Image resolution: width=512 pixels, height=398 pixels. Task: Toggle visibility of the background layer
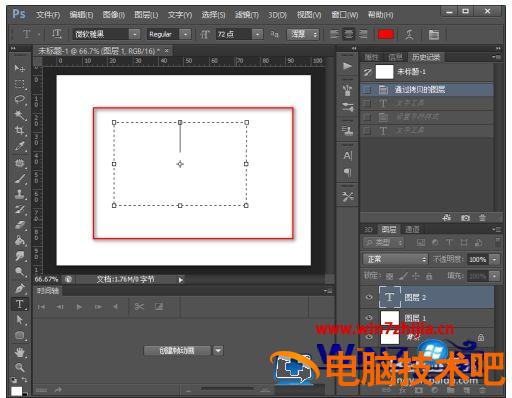(369, 337)
